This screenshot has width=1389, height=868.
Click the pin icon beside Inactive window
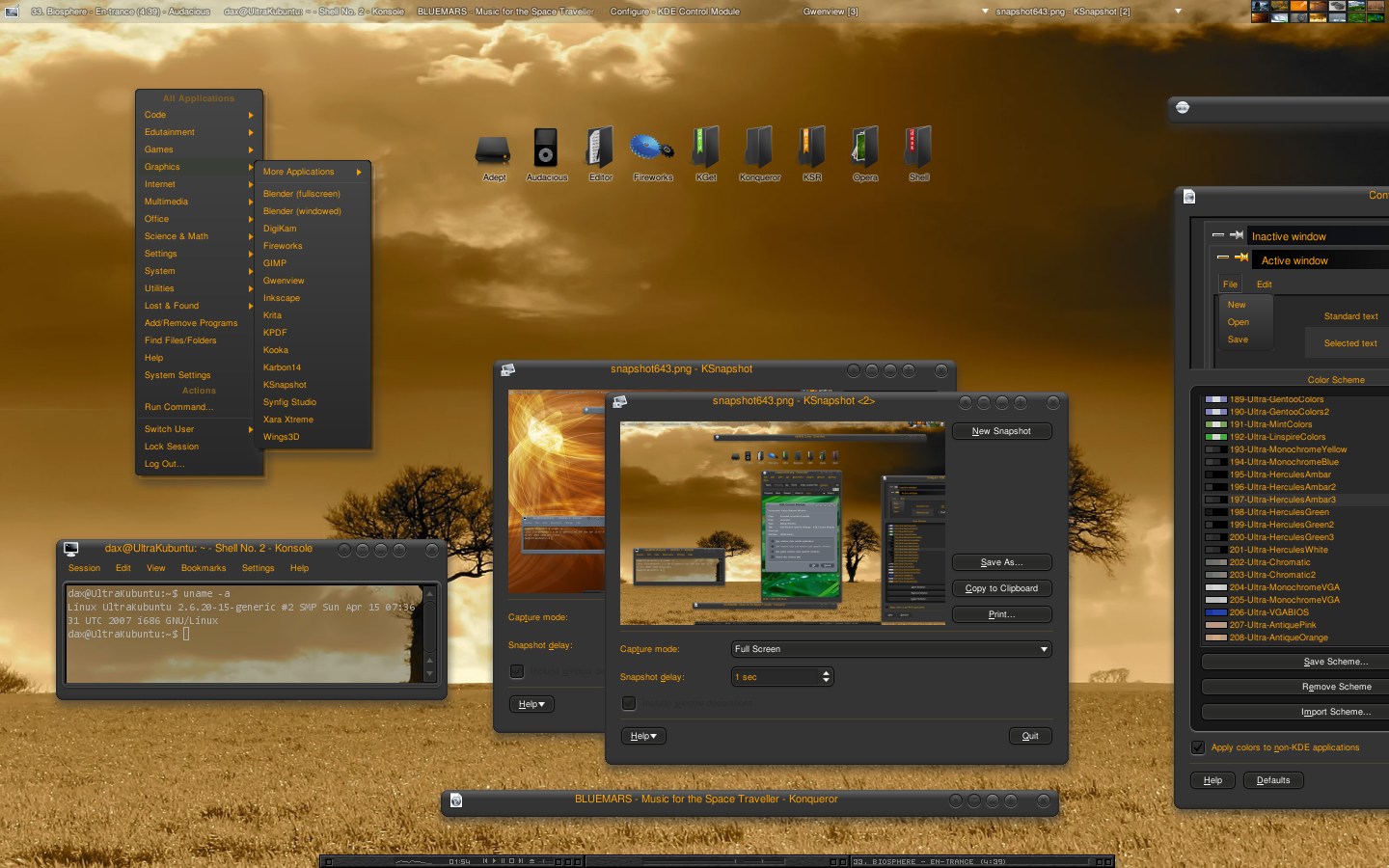coord(1236,234)
